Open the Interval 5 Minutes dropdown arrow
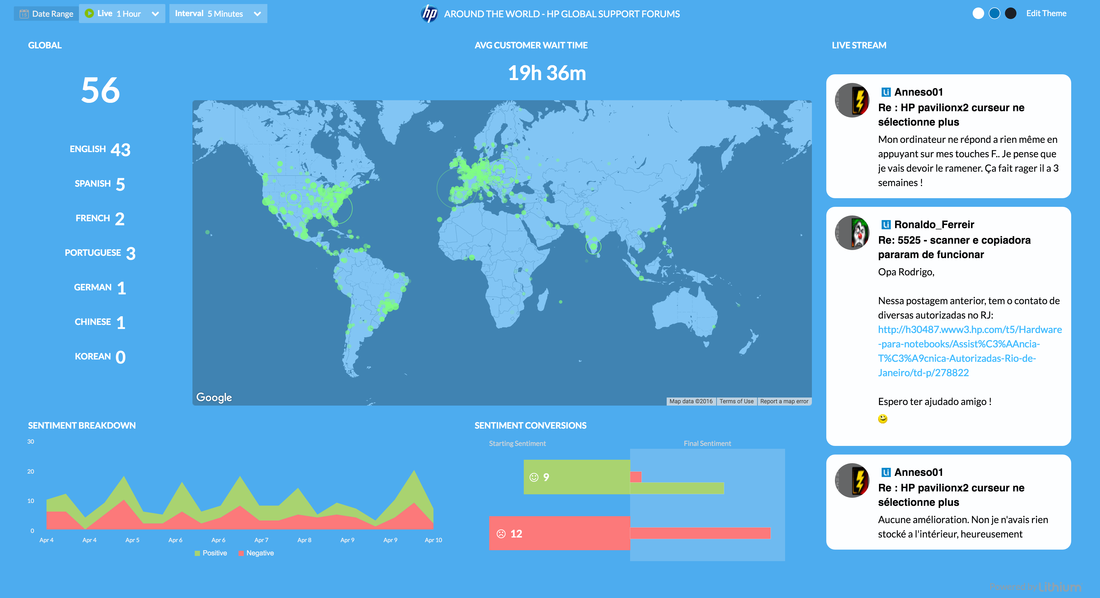Viewport: 1100px width, 598px height. tap(258, 14)
